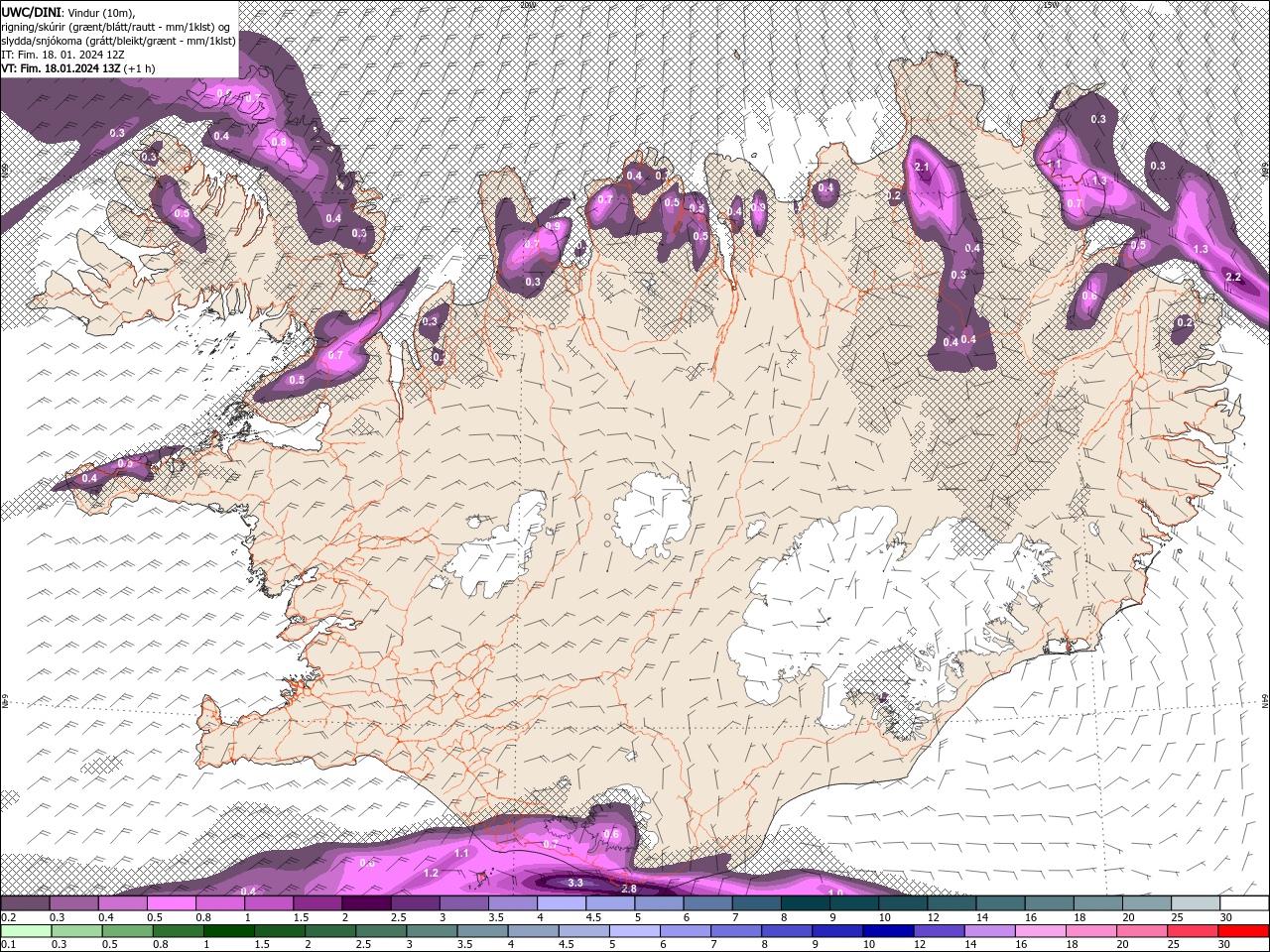Click the '0.2' label of the snow scale
Viewport: 1270px width, 952px height.
click(9, 917)
